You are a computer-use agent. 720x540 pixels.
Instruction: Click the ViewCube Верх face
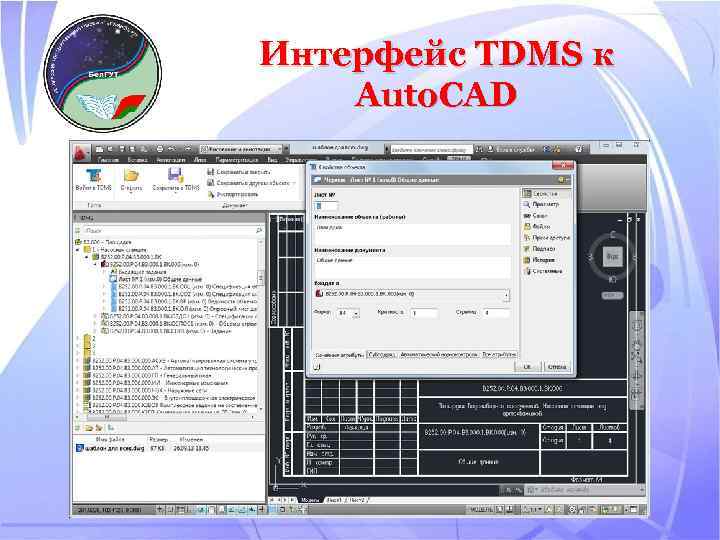612,256
